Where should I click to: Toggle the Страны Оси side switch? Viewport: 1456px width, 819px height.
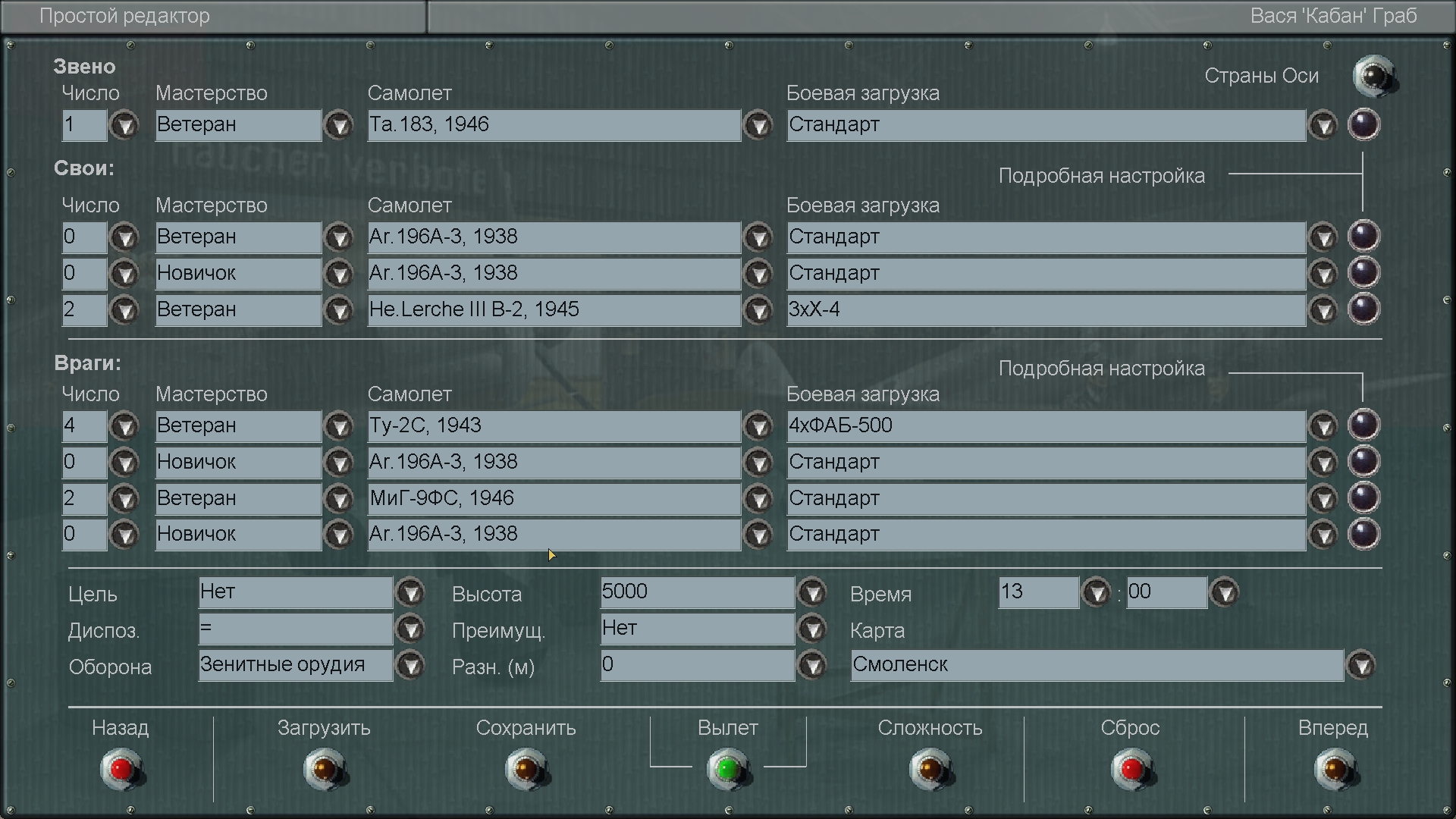pyautogui.click(x=1374, y=76)
